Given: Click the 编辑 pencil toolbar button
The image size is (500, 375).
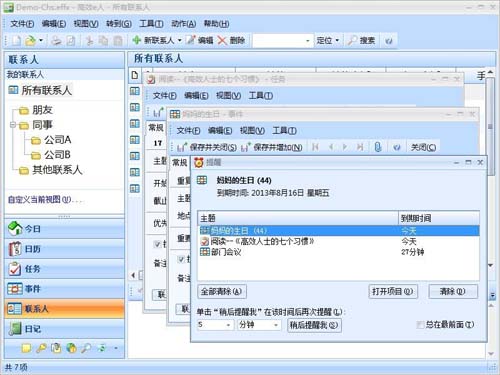Looking at the screenshot, I should (200, 41).
